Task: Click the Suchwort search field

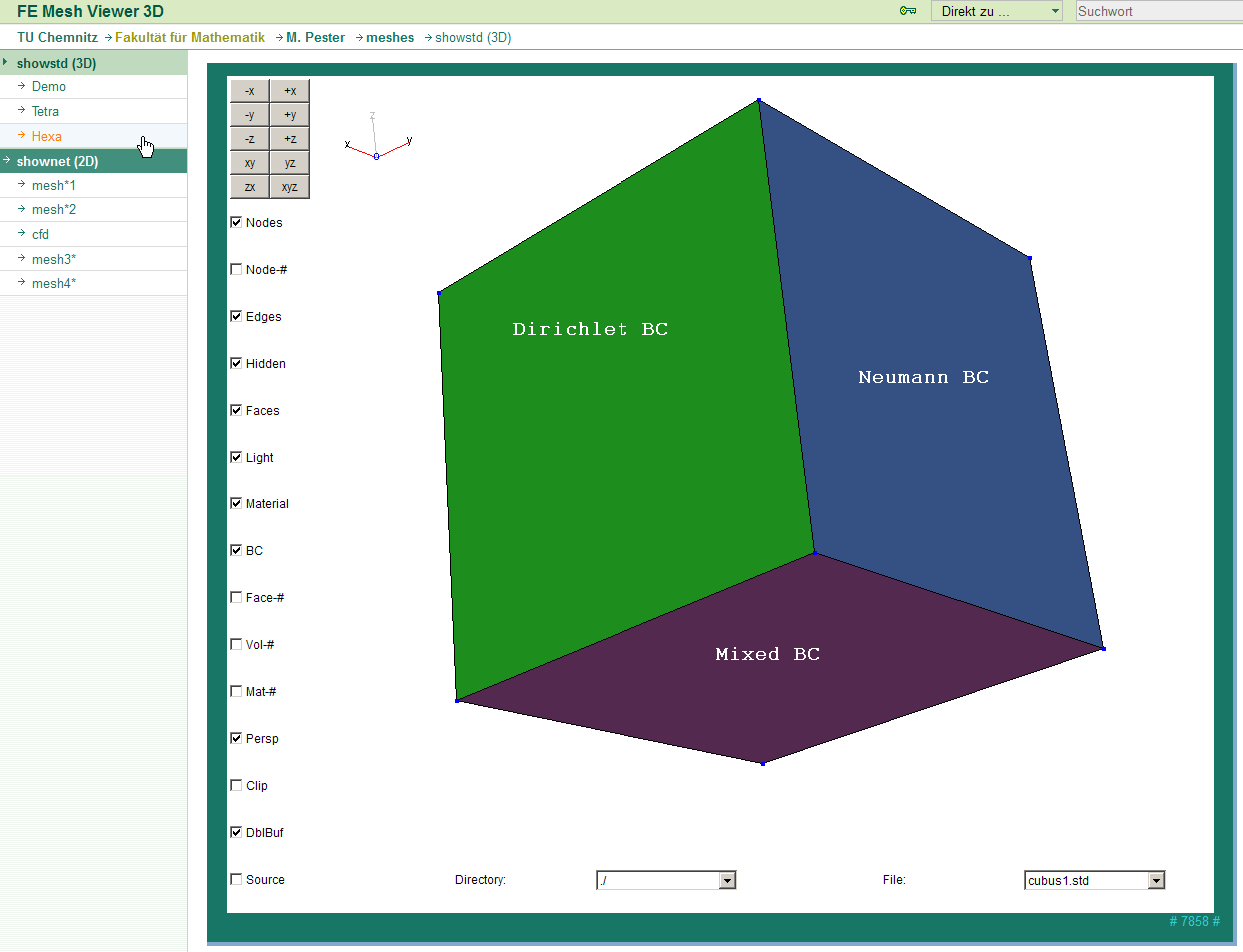Action: click(1157, 11)
